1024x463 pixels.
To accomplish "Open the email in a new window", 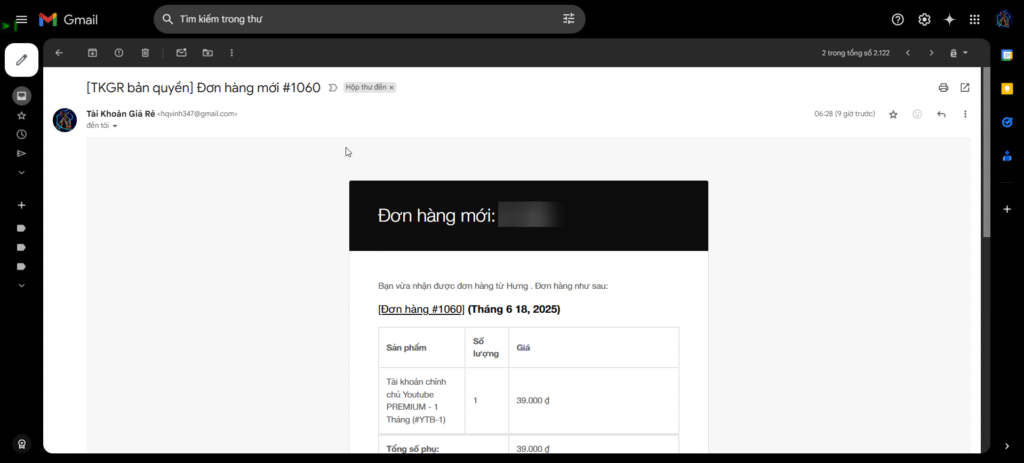I will point(965,88).
